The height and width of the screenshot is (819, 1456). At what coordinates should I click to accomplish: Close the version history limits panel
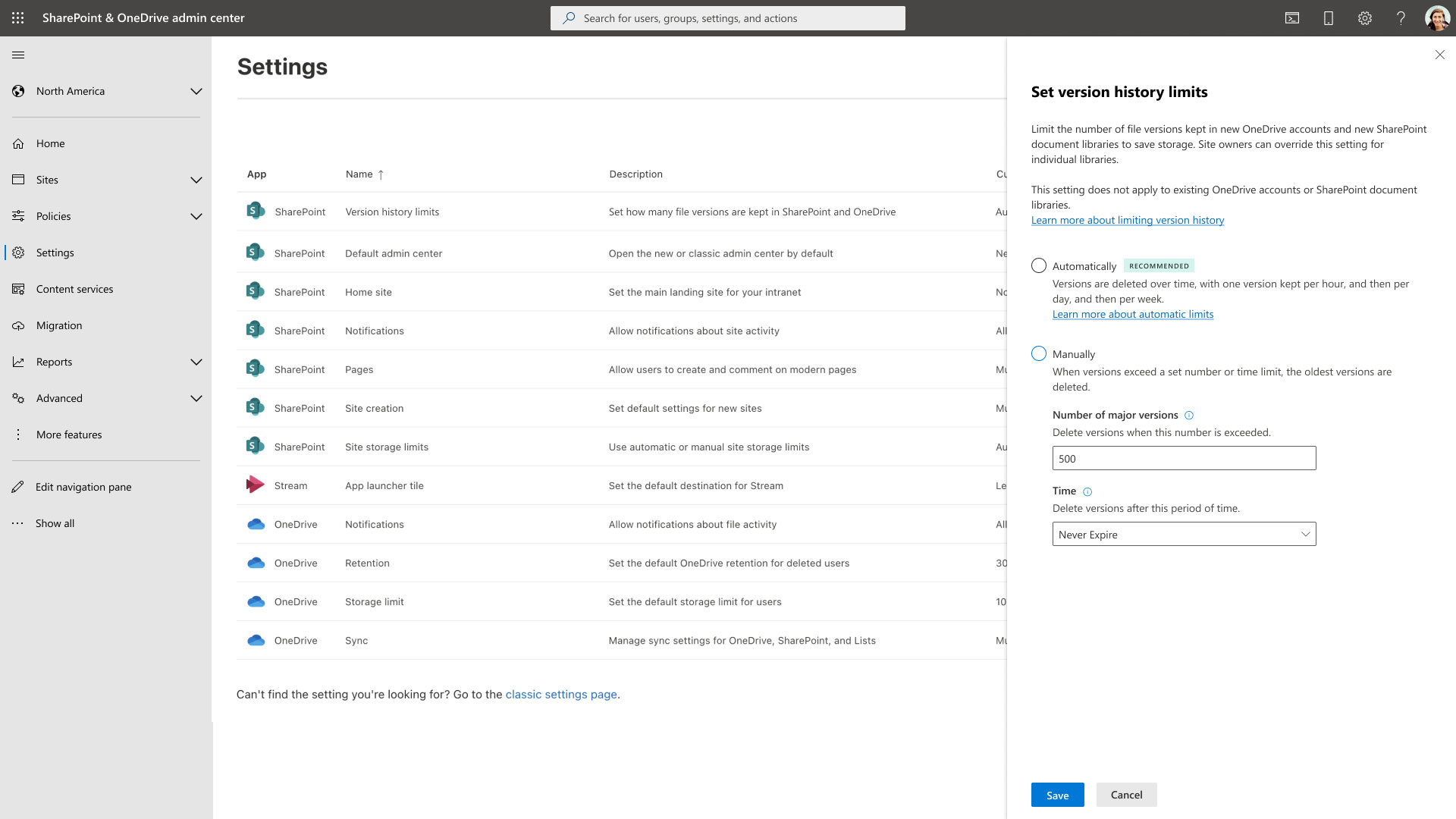click(x=1440, y=55)
